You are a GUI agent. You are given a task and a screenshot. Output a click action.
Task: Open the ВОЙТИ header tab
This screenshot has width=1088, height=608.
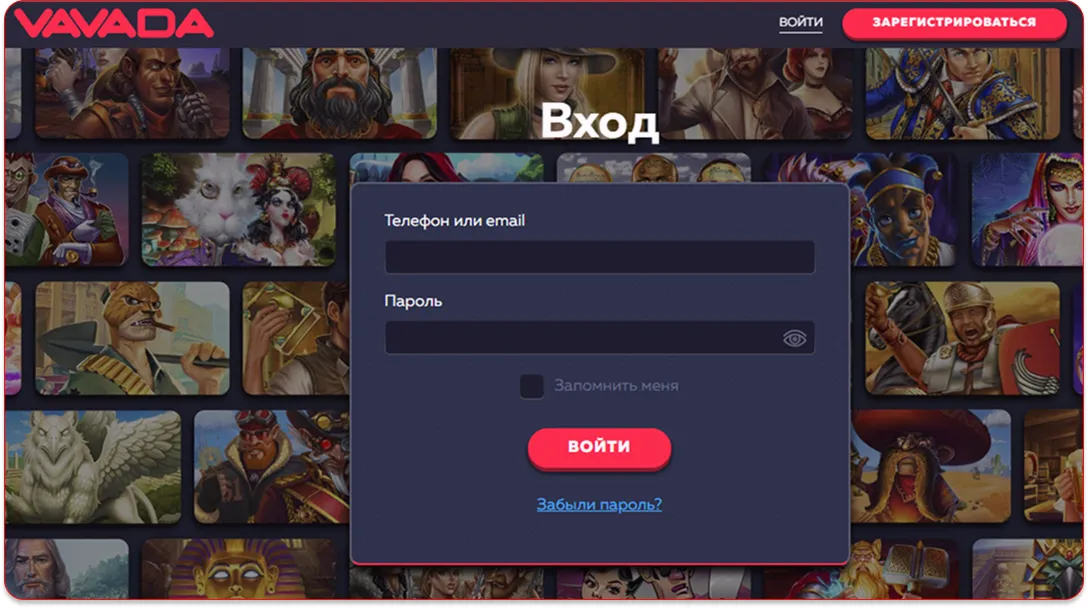801,22
